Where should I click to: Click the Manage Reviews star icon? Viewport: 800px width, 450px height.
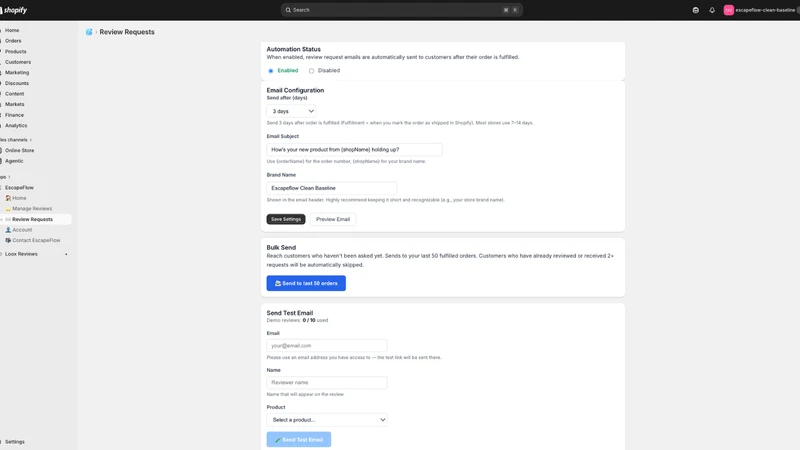click(8, 209)
